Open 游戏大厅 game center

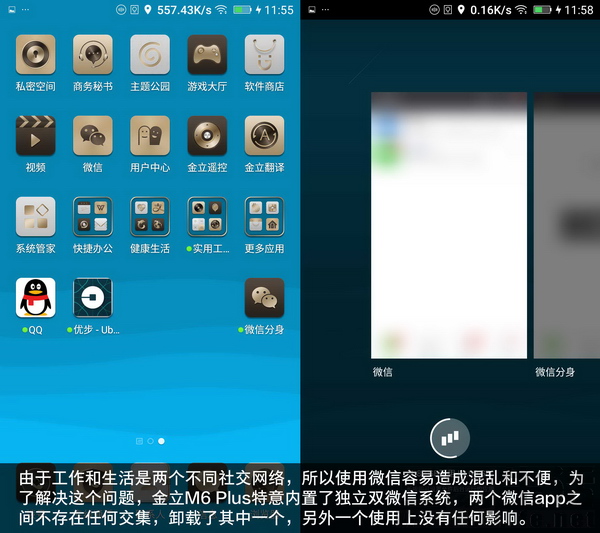click(x=207, y=54)
